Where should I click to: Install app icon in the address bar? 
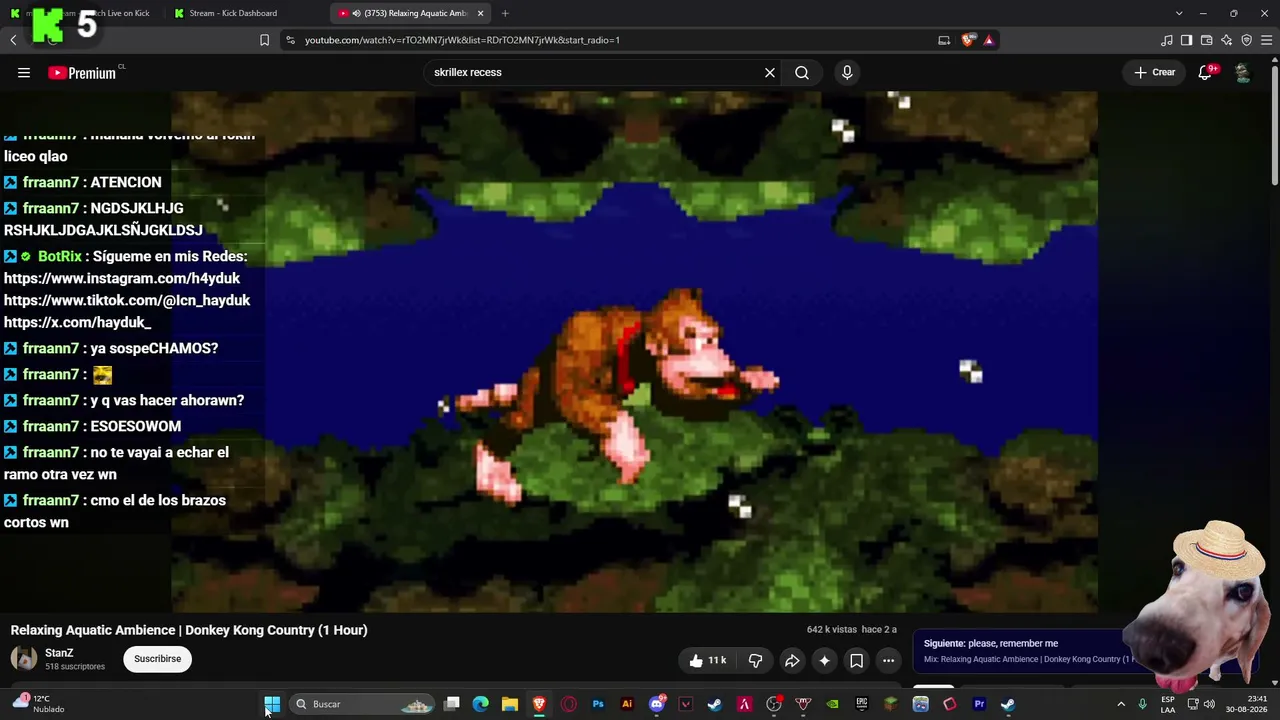pos(944,40)
